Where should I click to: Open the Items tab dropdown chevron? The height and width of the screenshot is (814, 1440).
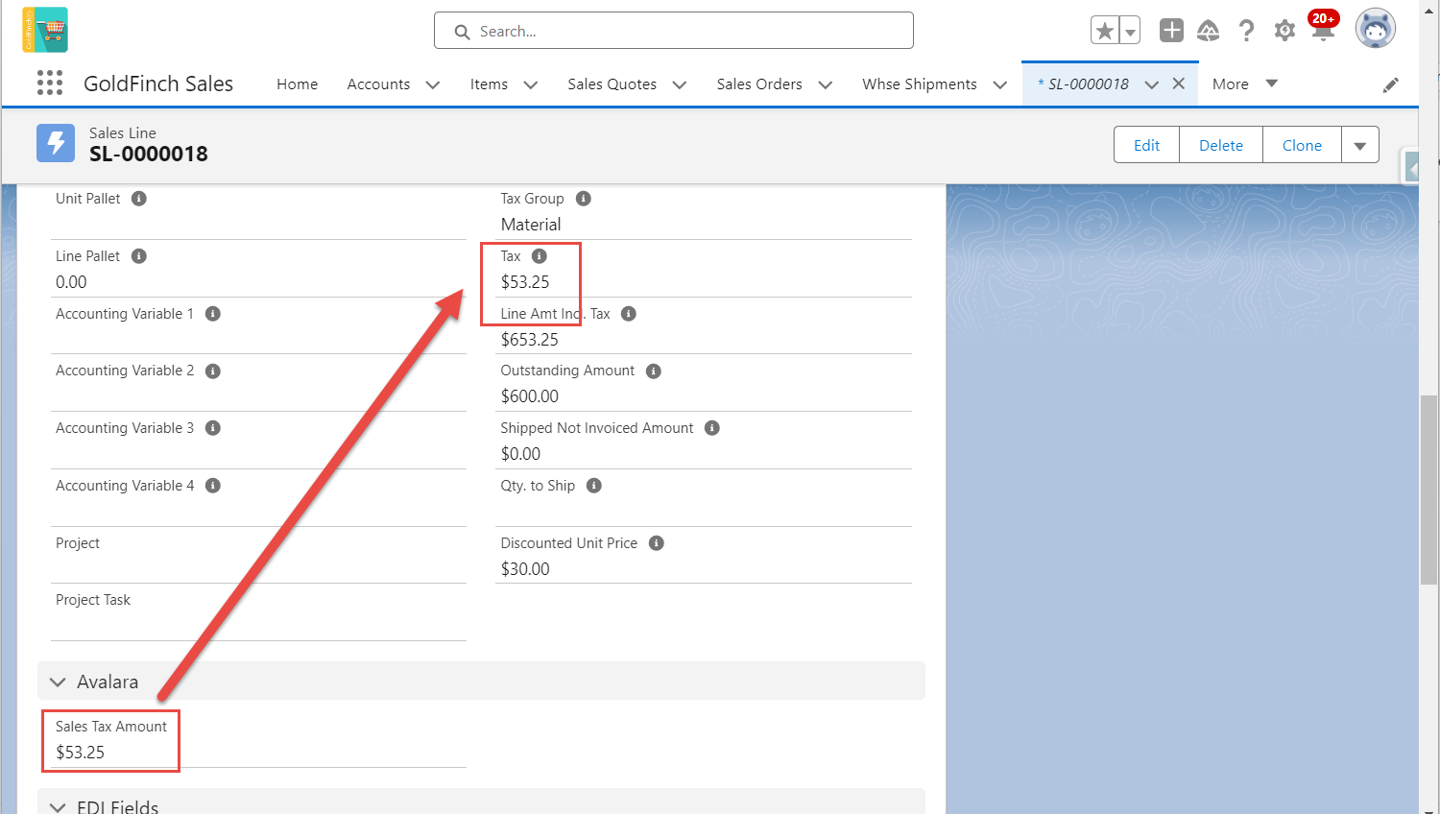coord(530,85)
